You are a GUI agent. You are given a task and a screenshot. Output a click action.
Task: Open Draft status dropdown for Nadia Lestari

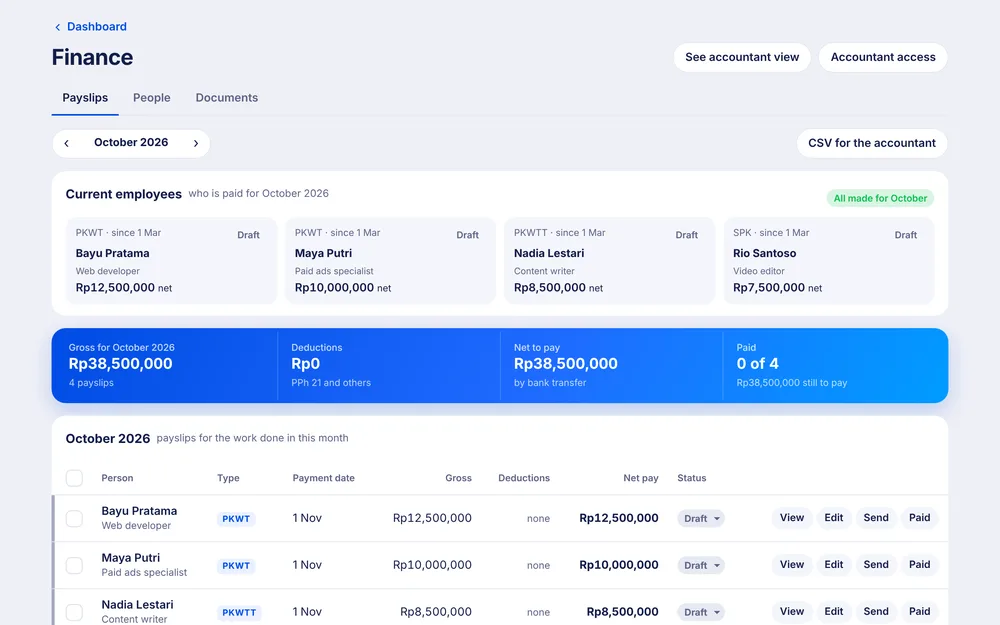click(701, 612)
